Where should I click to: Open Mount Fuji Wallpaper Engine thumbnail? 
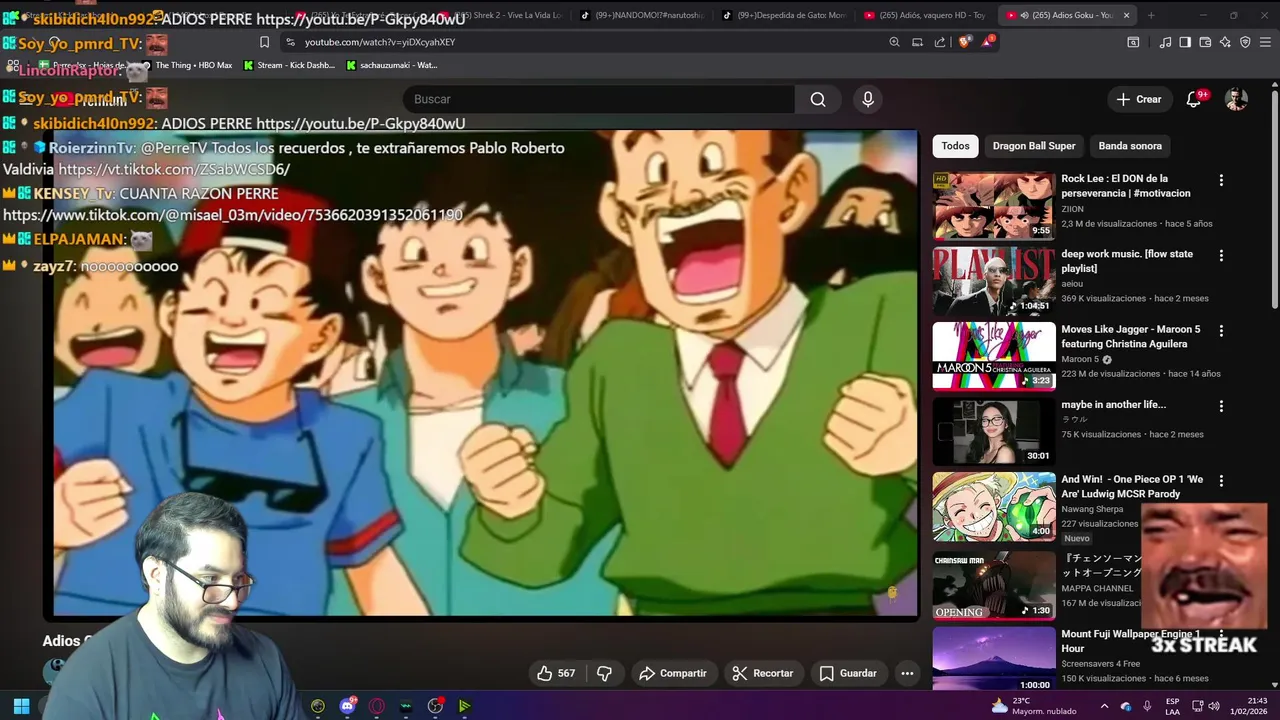pyautogui.click(x=994, y=660)
